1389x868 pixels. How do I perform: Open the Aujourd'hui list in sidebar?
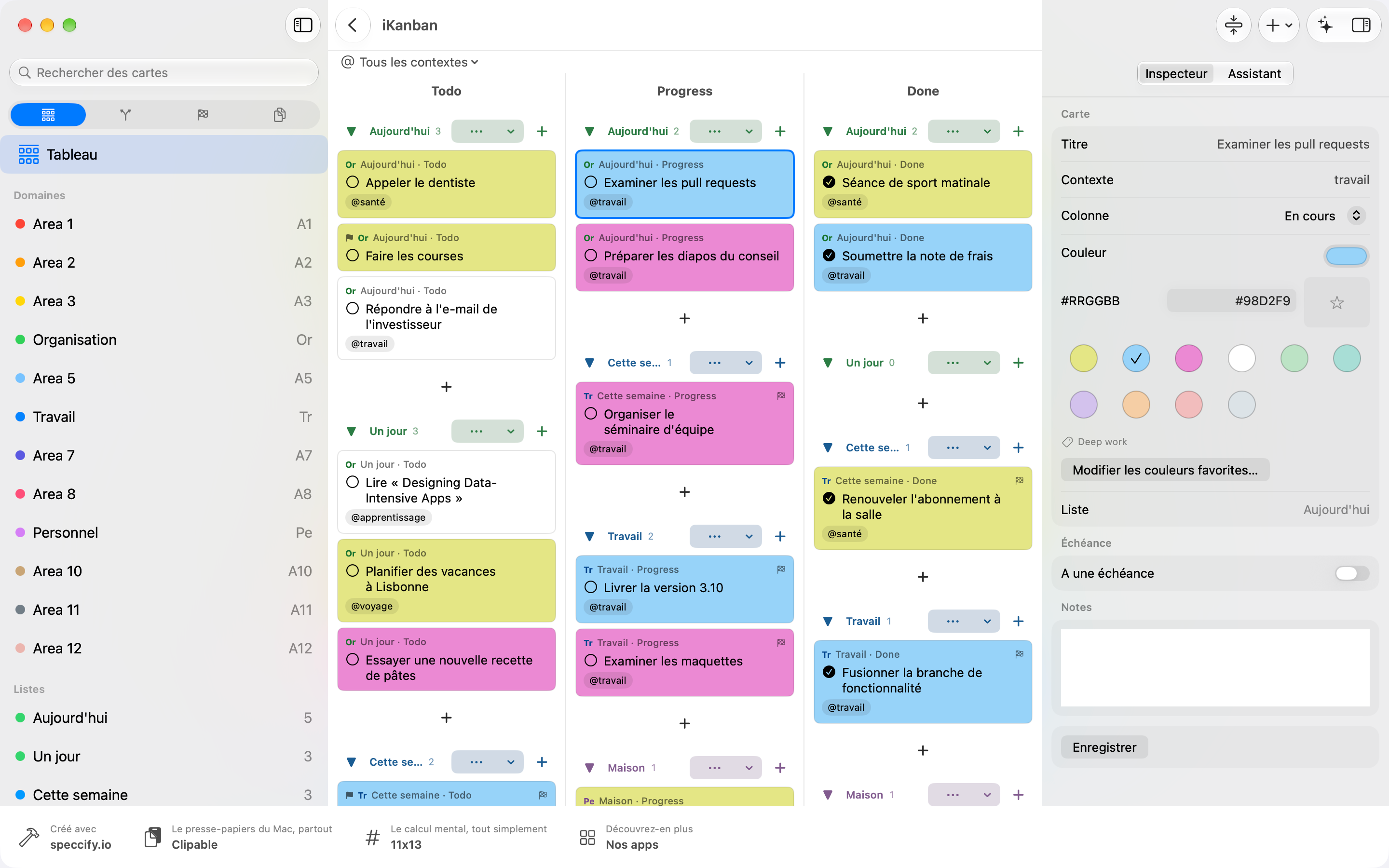tap(164, 718)
